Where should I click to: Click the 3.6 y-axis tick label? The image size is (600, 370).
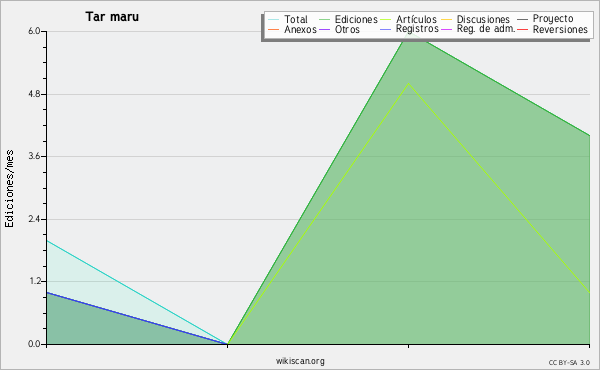pyautogui.click(x=34, y=156)
